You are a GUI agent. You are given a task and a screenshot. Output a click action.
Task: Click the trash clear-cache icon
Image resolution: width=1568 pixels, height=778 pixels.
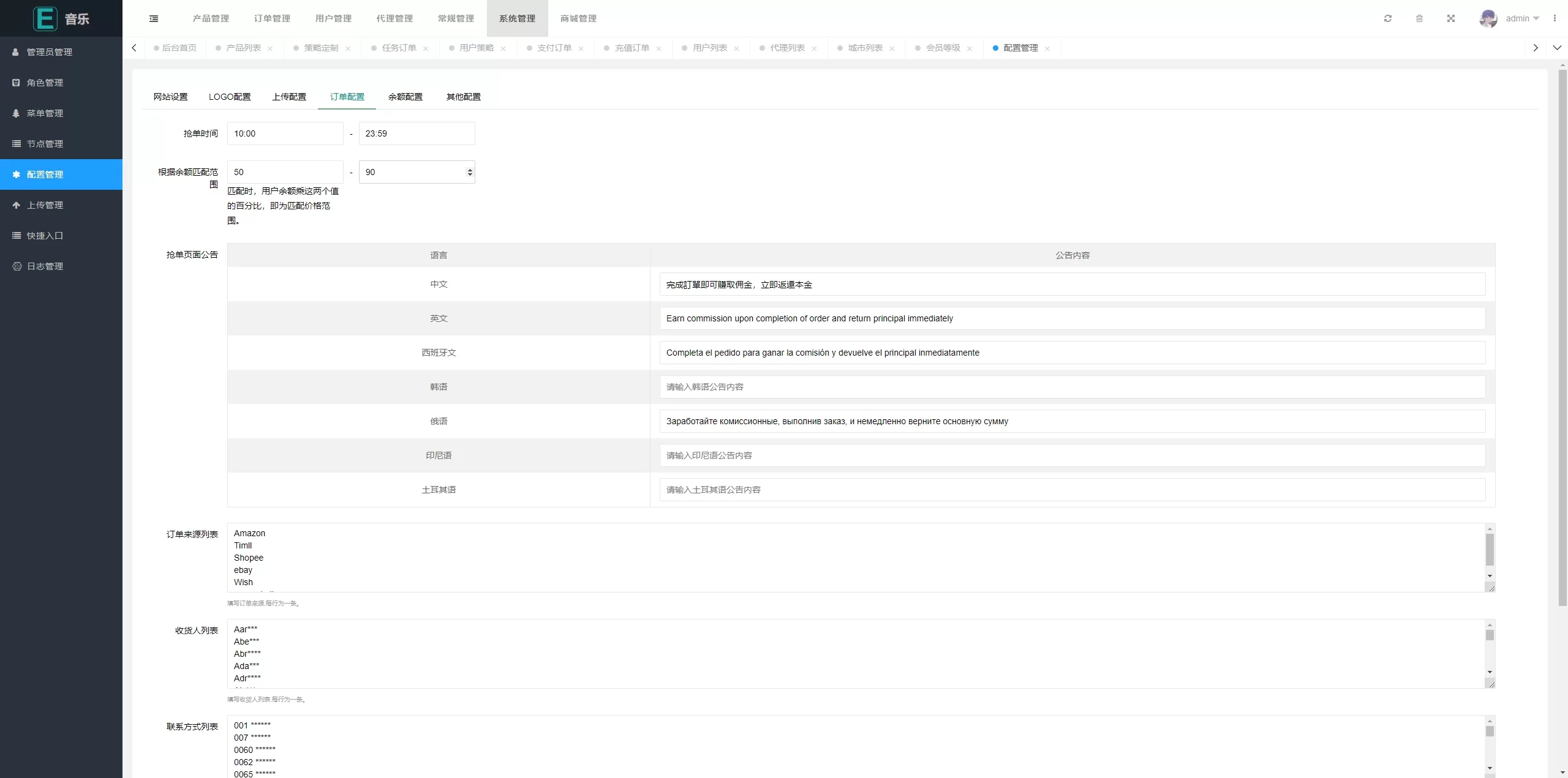[x=1419, y=18]
